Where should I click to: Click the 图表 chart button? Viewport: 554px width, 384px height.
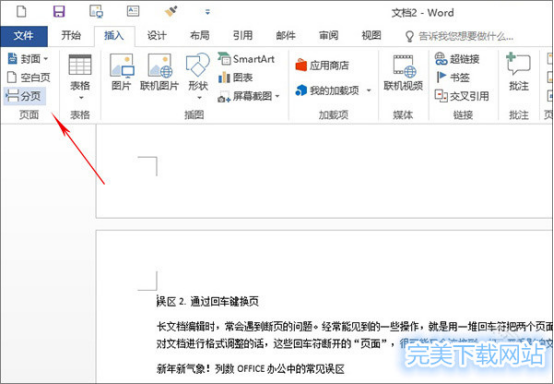click(235, 77)
